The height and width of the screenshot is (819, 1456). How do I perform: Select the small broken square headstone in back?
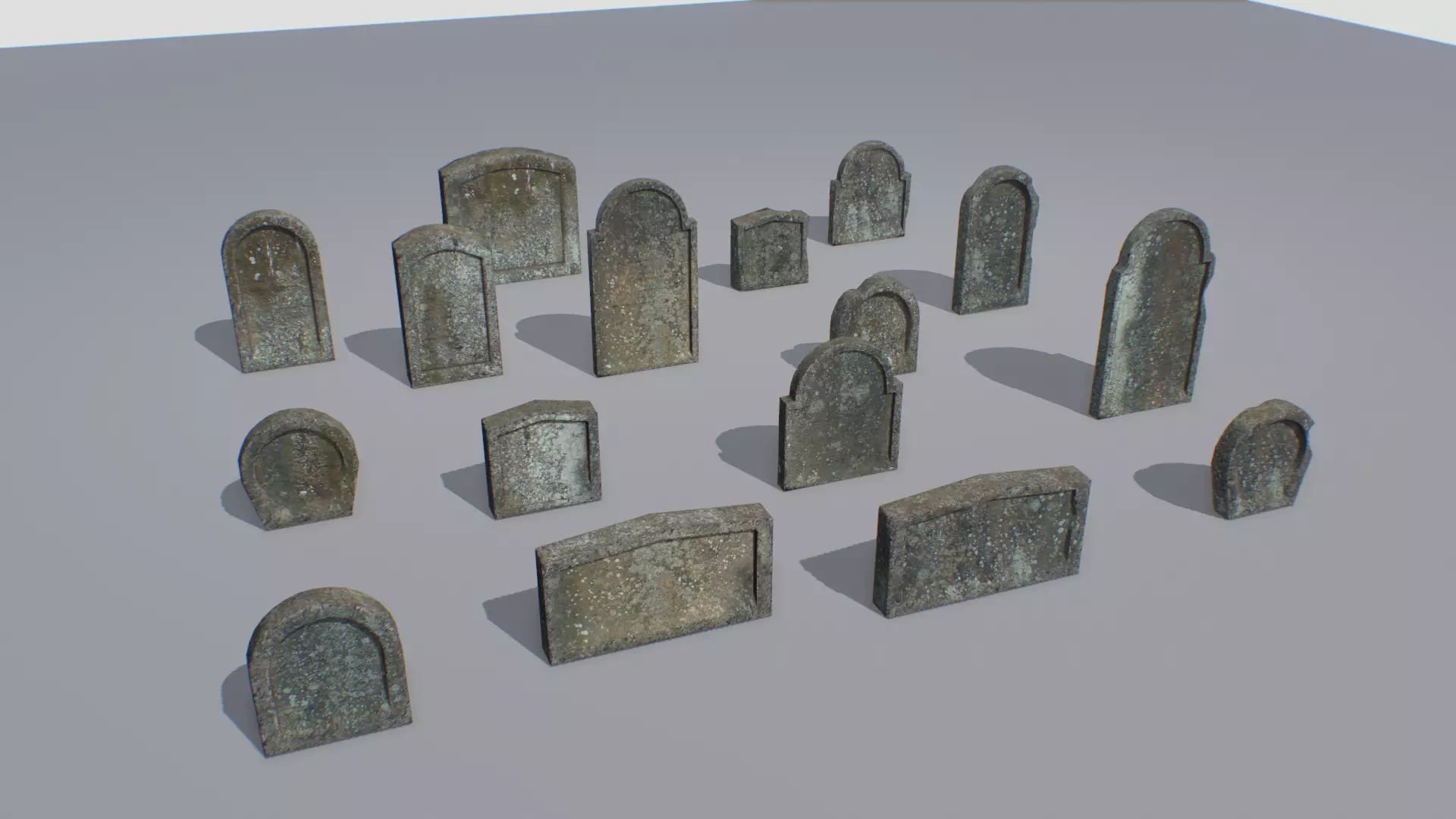[x=769, y=249]
